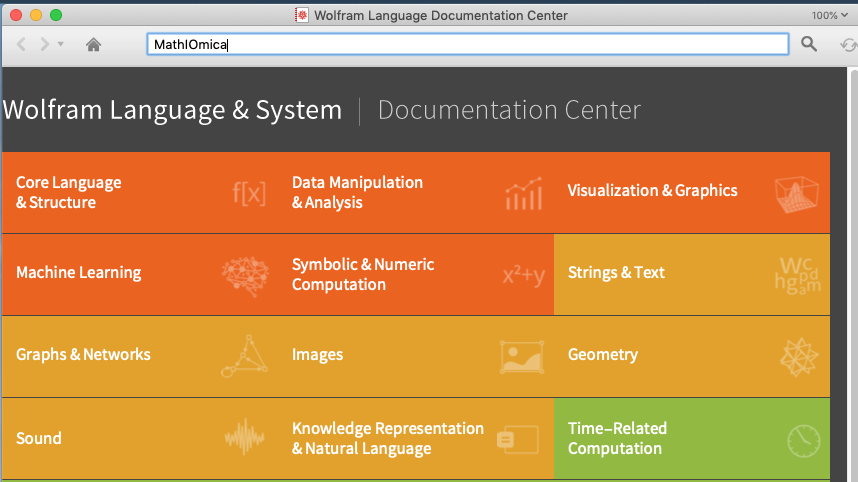Open Data Manipulation & Analysis
Screen dimensions: 858x482
coord(357,193)
